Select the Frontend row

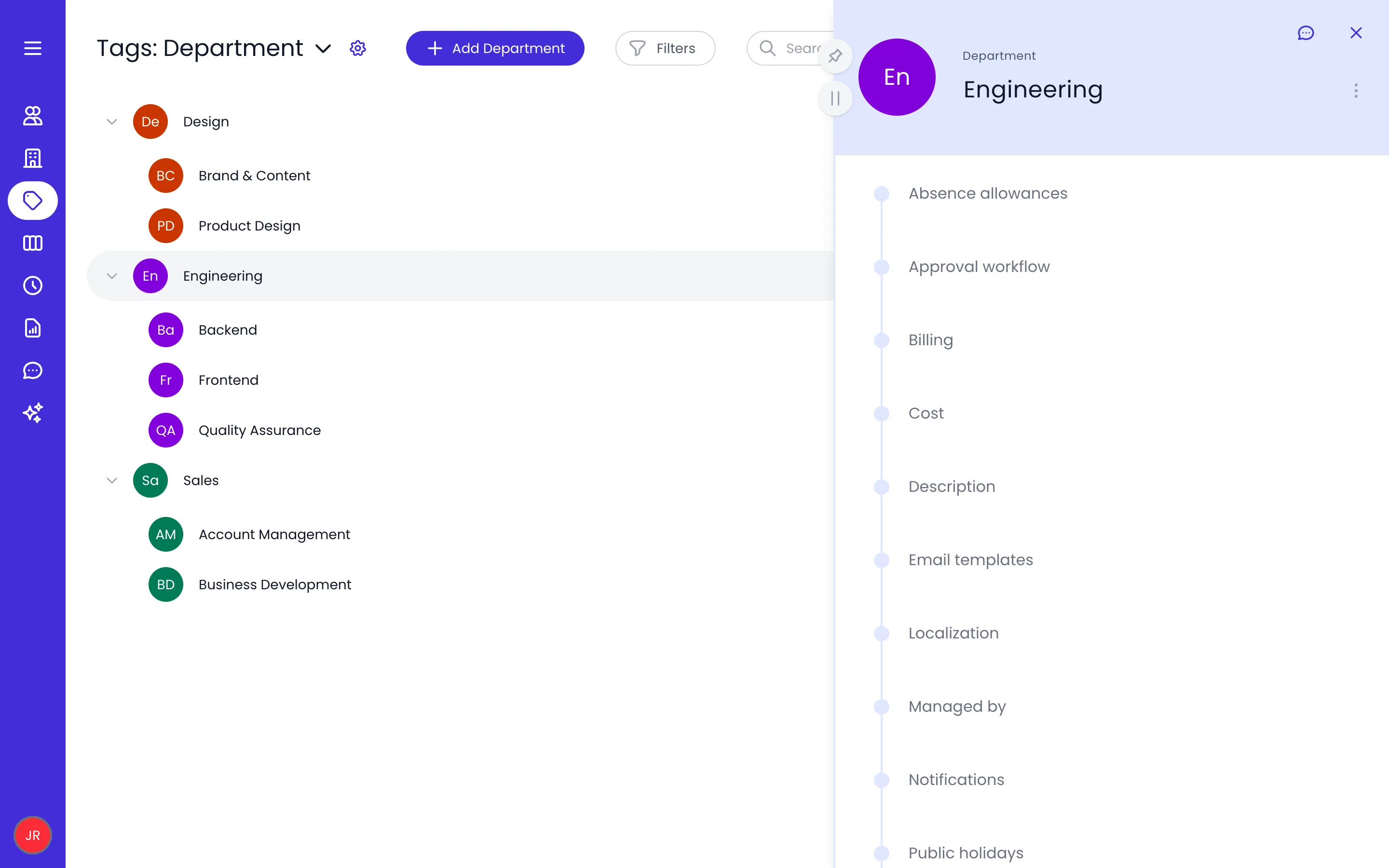460,380
